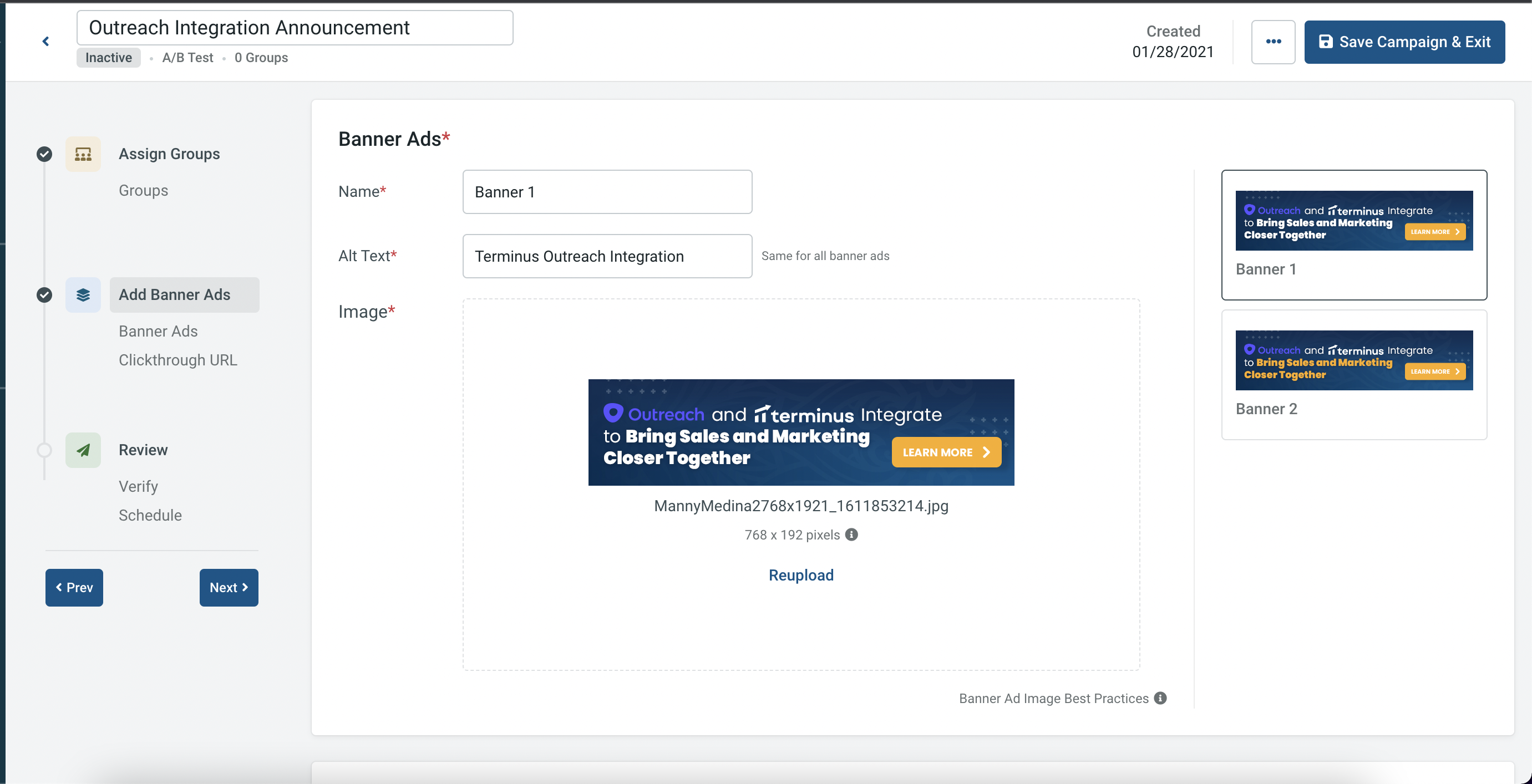Click the A/B Test label

[x=188, y=58]
